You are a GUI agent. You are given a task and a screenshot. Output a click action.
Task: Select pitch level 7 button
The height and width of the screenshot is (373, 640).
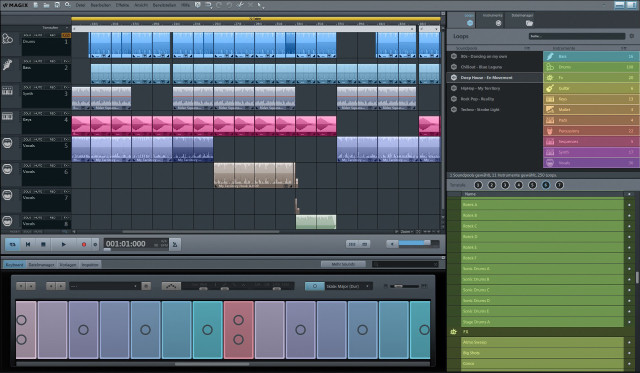559,185
